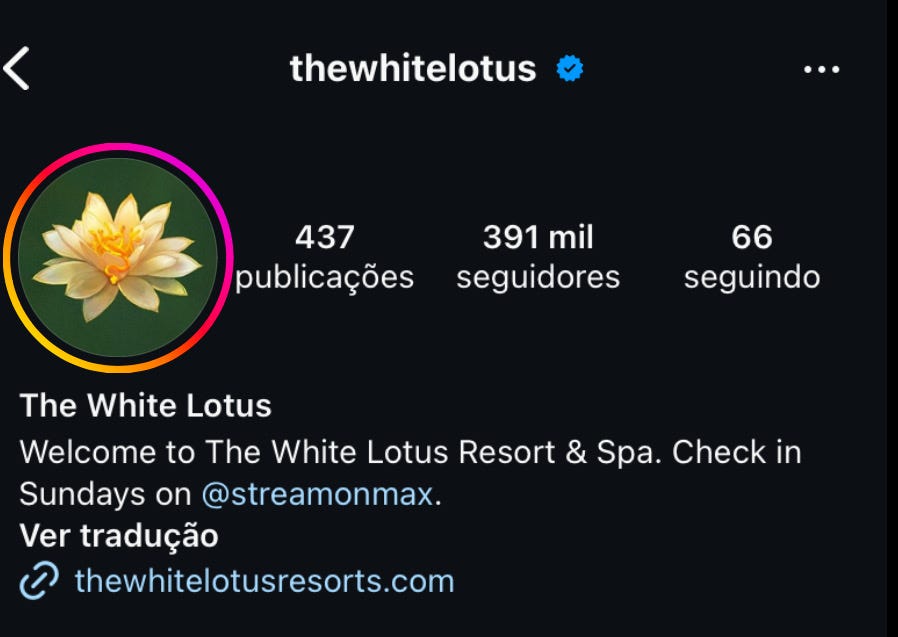Tap The White Lotus display name
898x637 pixels.
click(145, 406)
